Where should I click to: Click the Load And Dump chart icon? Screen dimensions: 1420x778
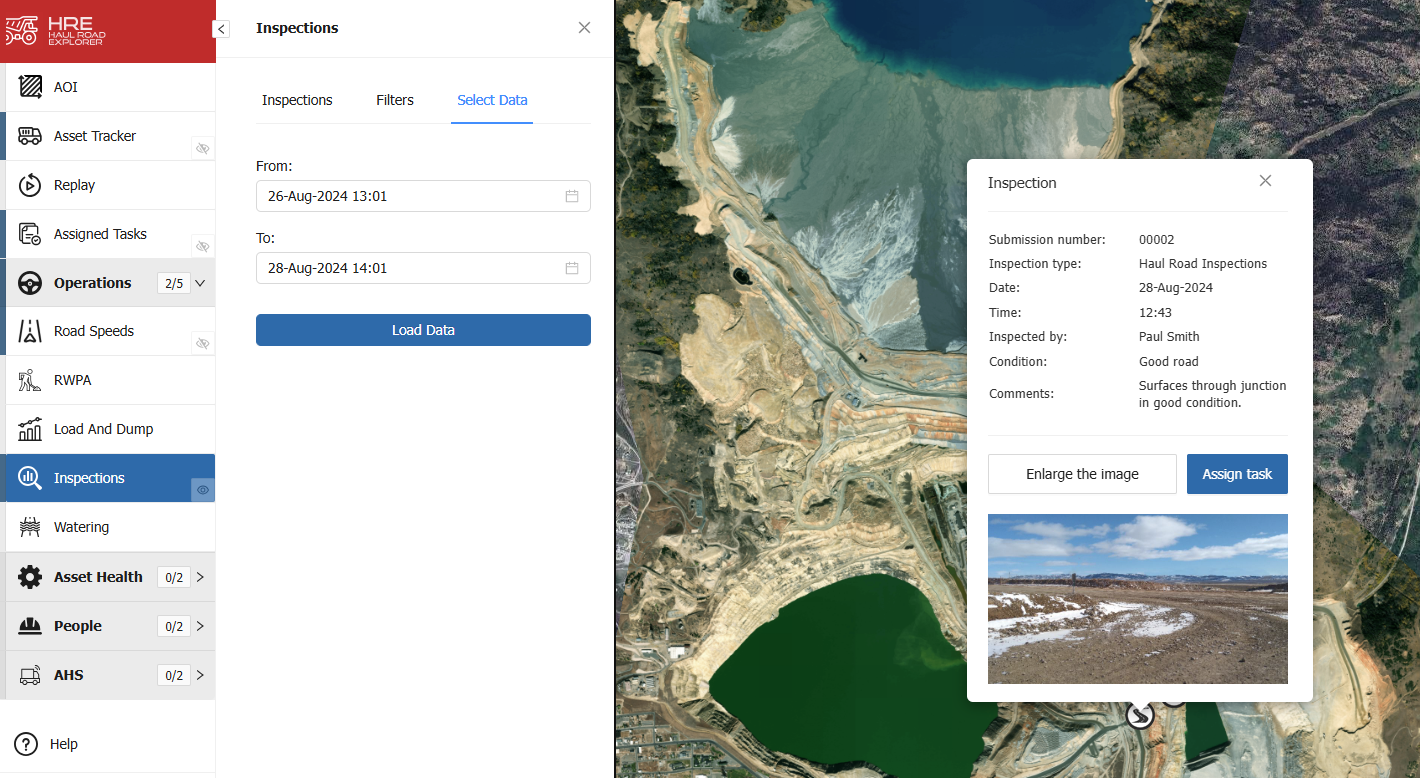pos(30,429)
